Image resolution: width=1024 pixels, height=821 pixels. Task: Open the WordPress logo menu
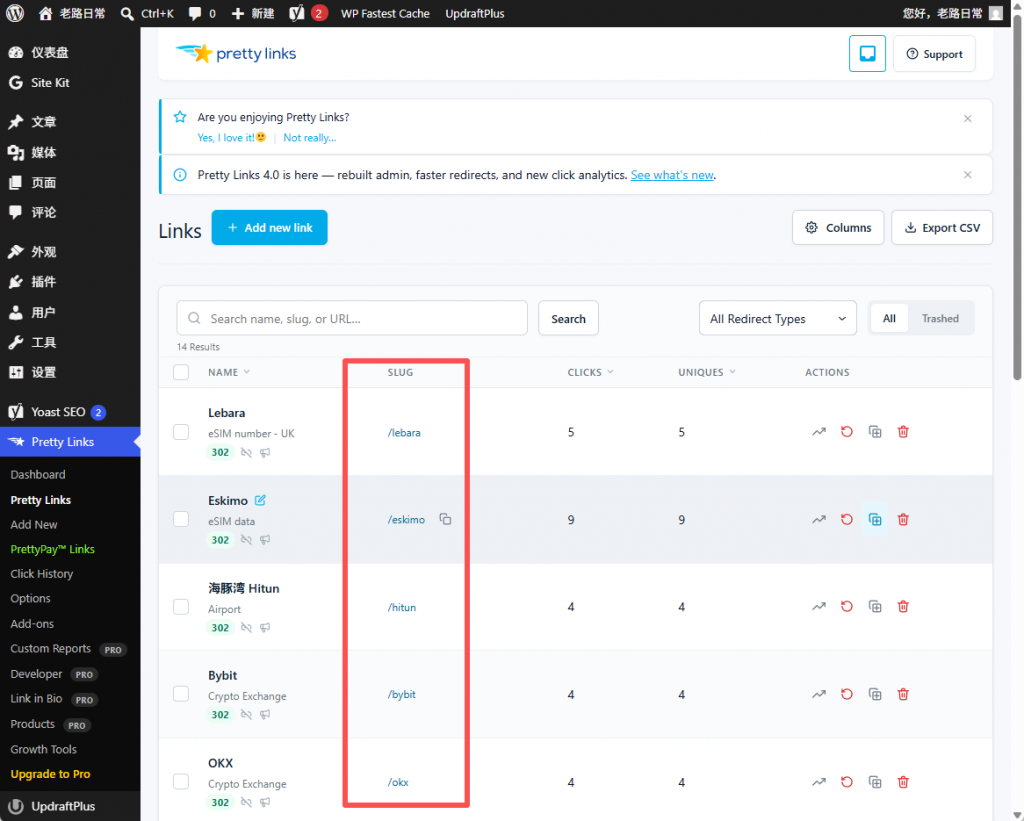pyautogui.click(x=15, y=13)
